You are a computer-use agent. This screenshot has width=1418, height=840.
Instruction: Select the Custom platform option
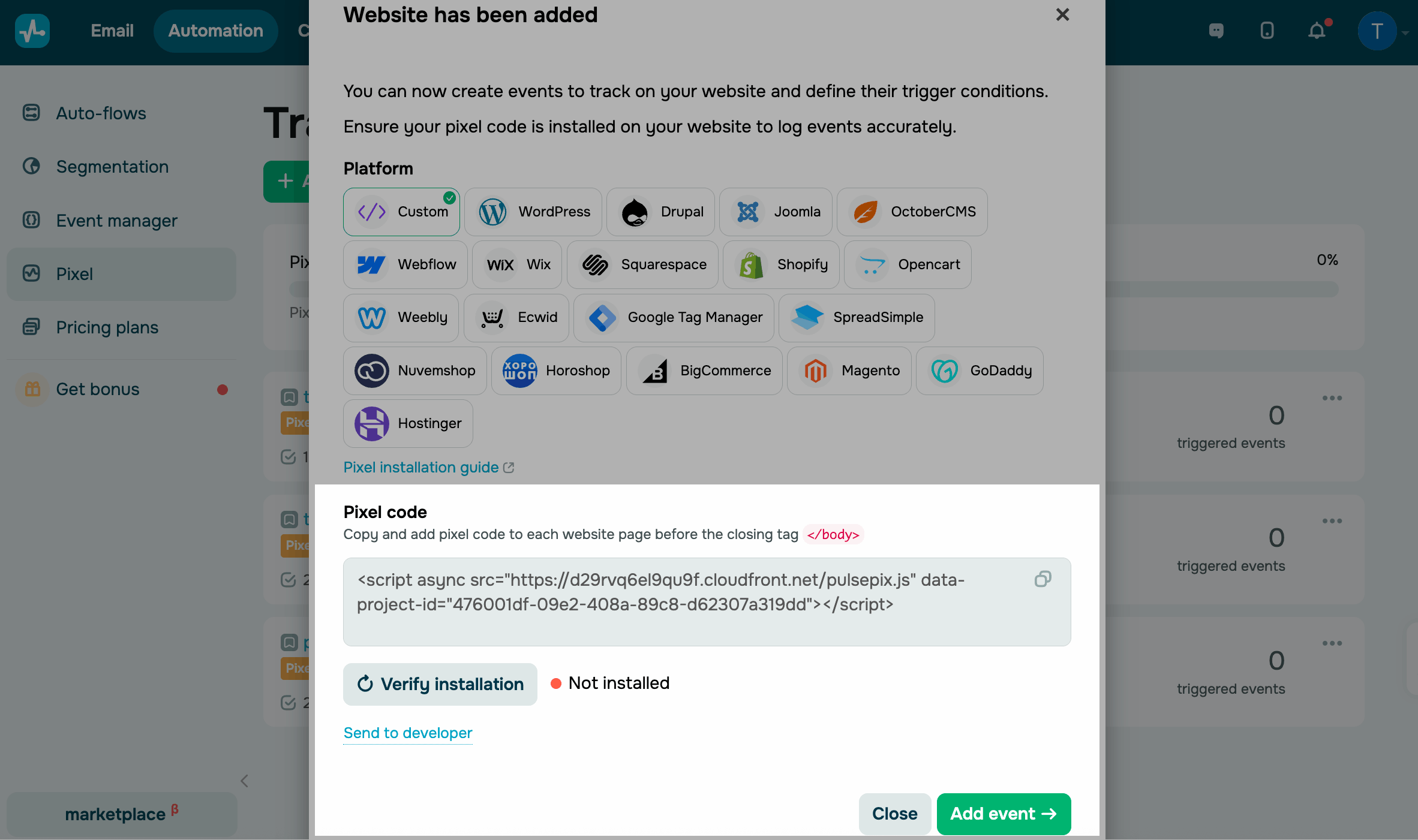click(x=401, y=212)
